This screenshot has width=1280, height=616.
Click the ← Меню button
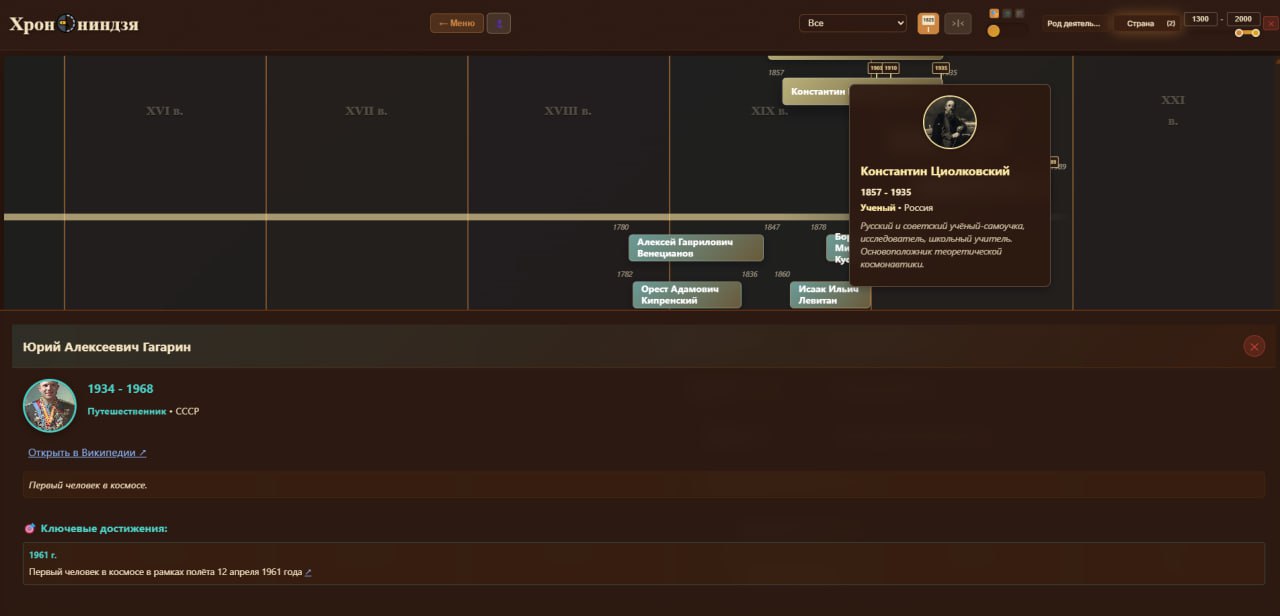(x=457, y=23)
